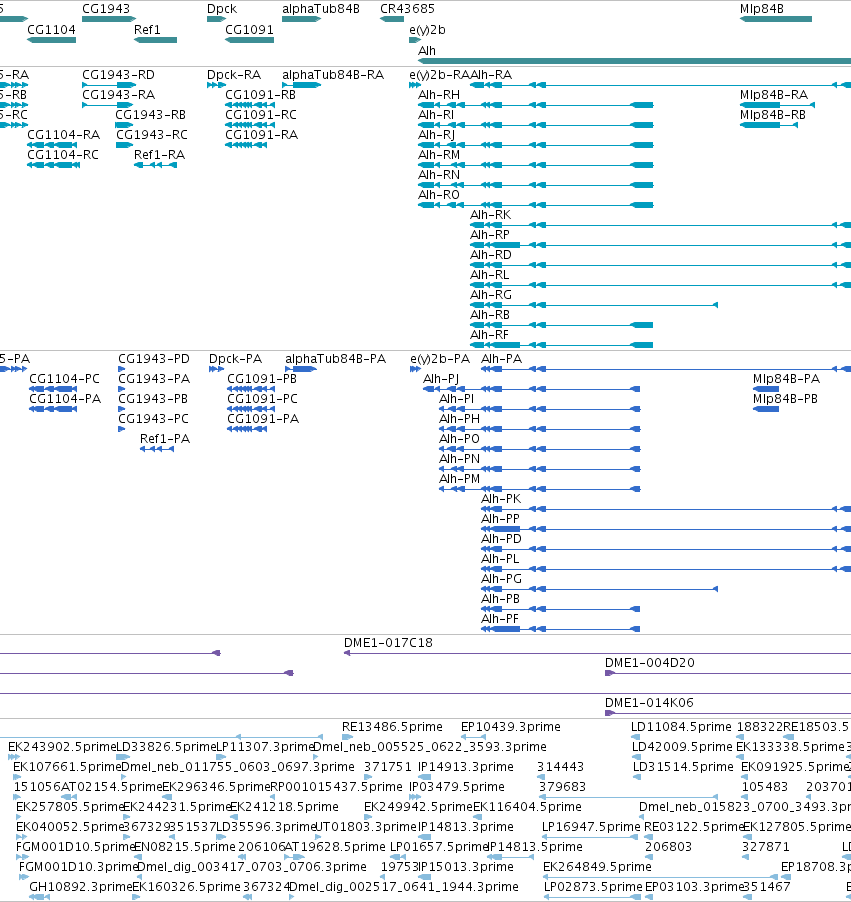Select the e(y)2b-PA protein label
Image resolution: width=851 pixels, height=902 pixels.
click(440, 360)
